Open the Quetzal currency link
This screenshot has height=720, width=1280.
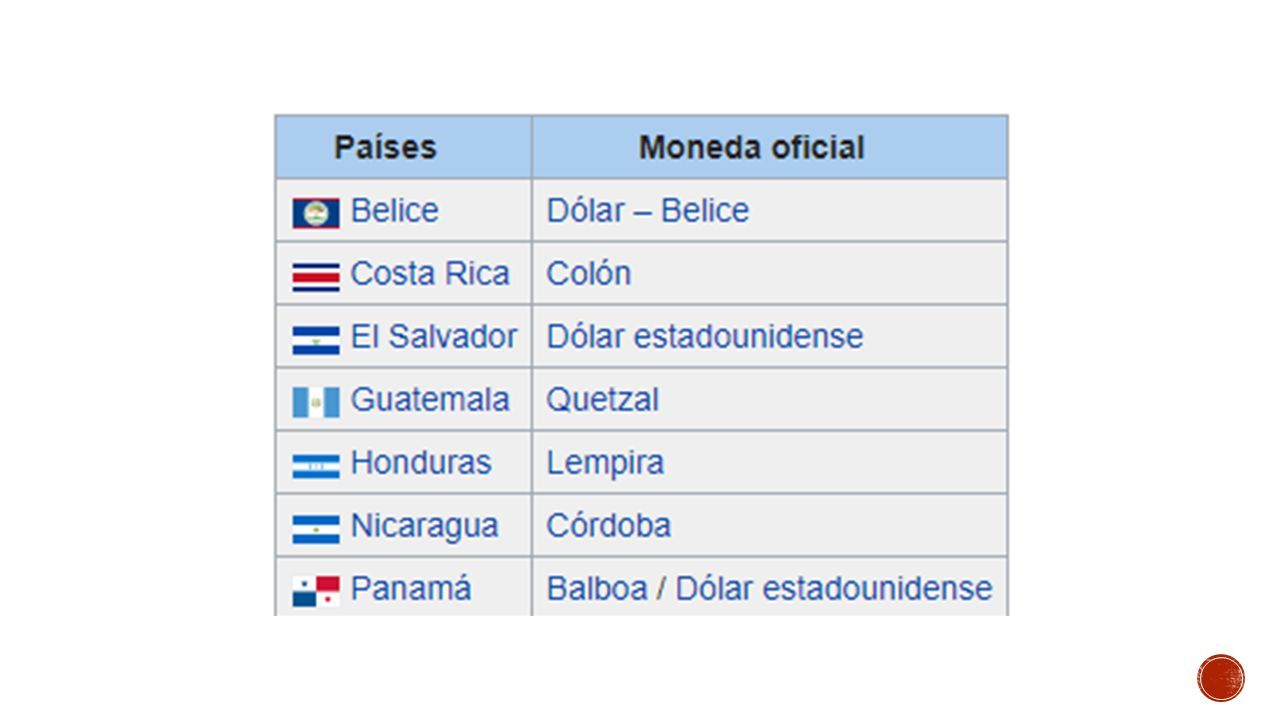[x=602, y=399]
